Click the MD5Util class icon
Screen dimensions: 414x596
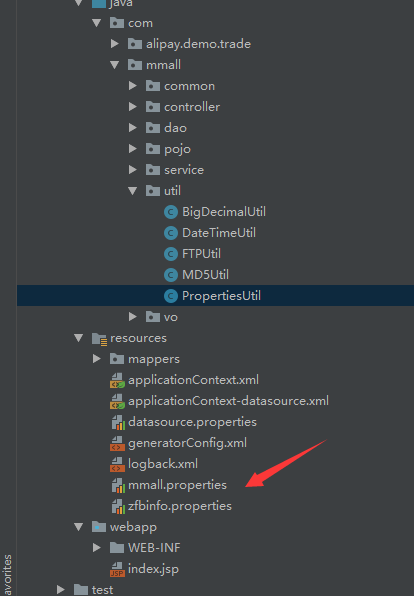click(171, 275)
